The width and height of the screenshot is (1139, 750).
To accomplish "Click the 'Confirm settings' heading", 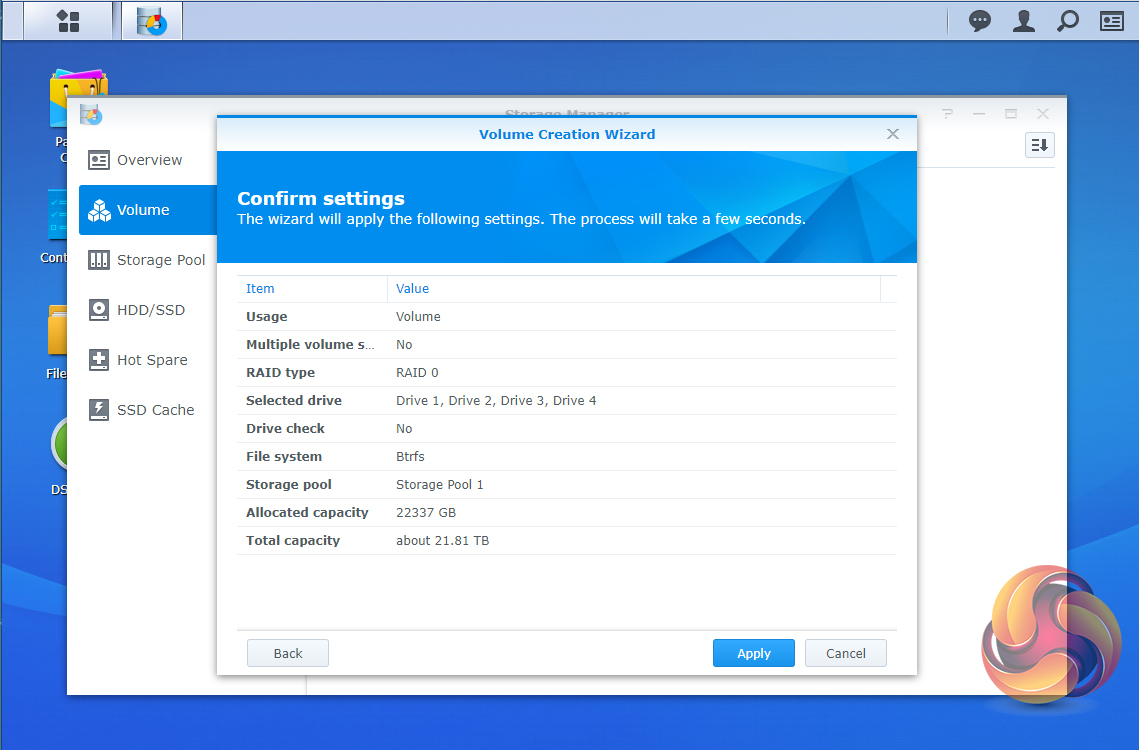I will tap(321, 198).
